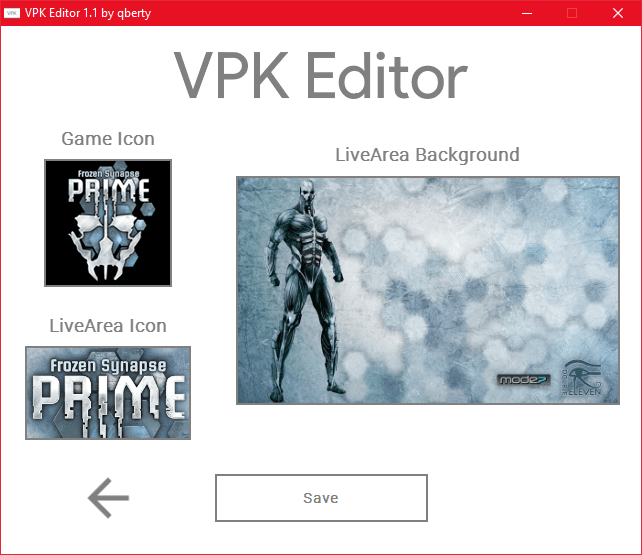Close the VPK Editor window
Viewport: 642px width, 555px height.
point(618,13)
